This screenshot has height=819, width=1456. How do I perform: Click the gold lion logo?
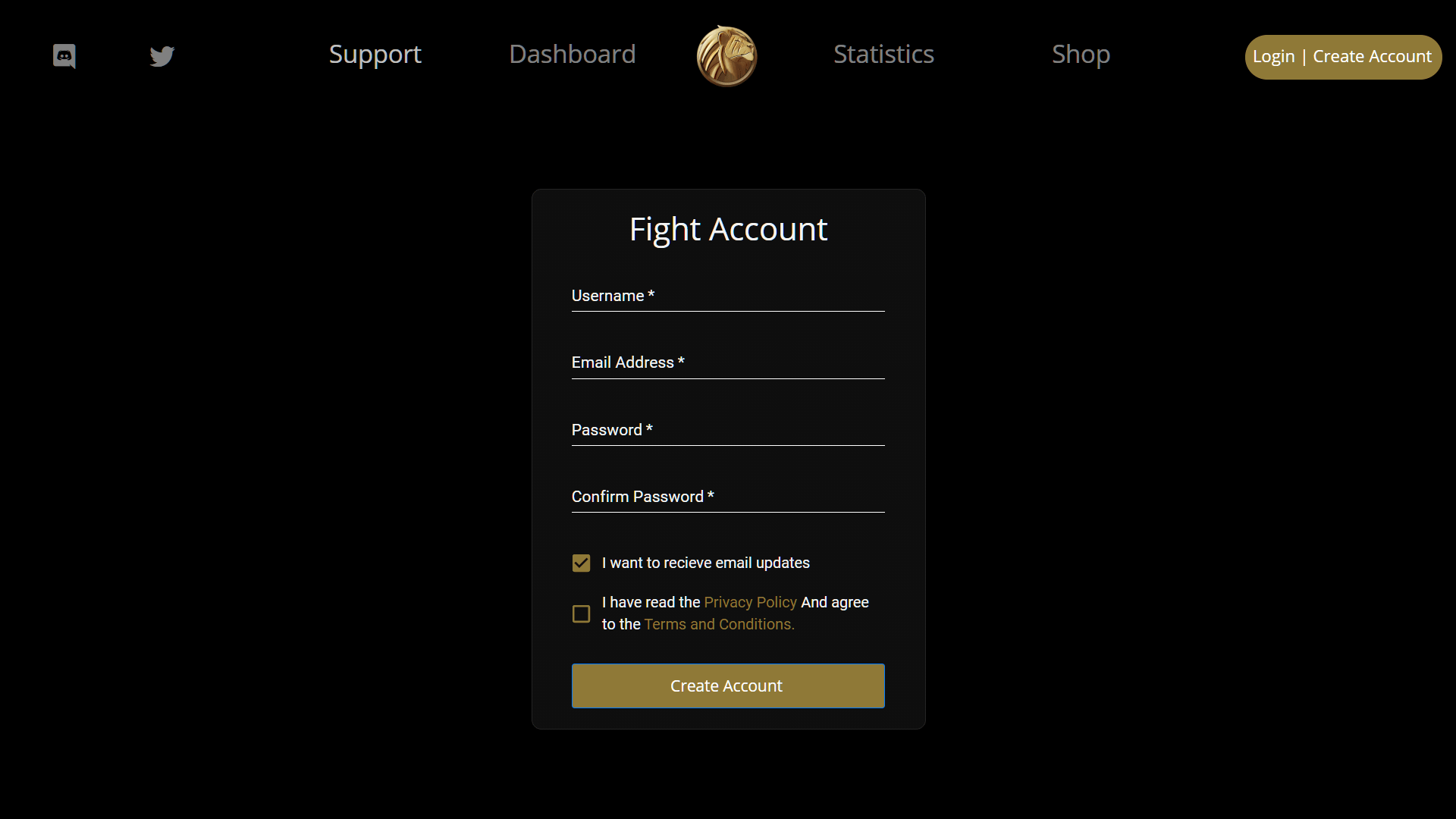(x=726, y=56)
